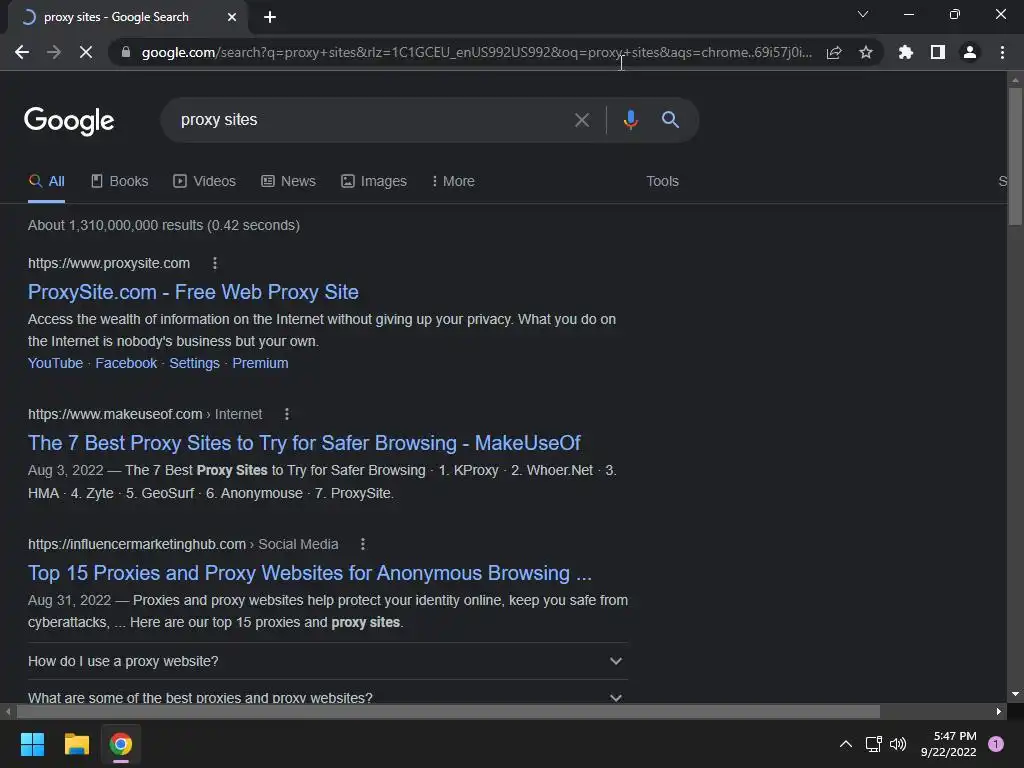Share this page icon in address bar
The image size is (1024, 768).
tap(834, 52)
